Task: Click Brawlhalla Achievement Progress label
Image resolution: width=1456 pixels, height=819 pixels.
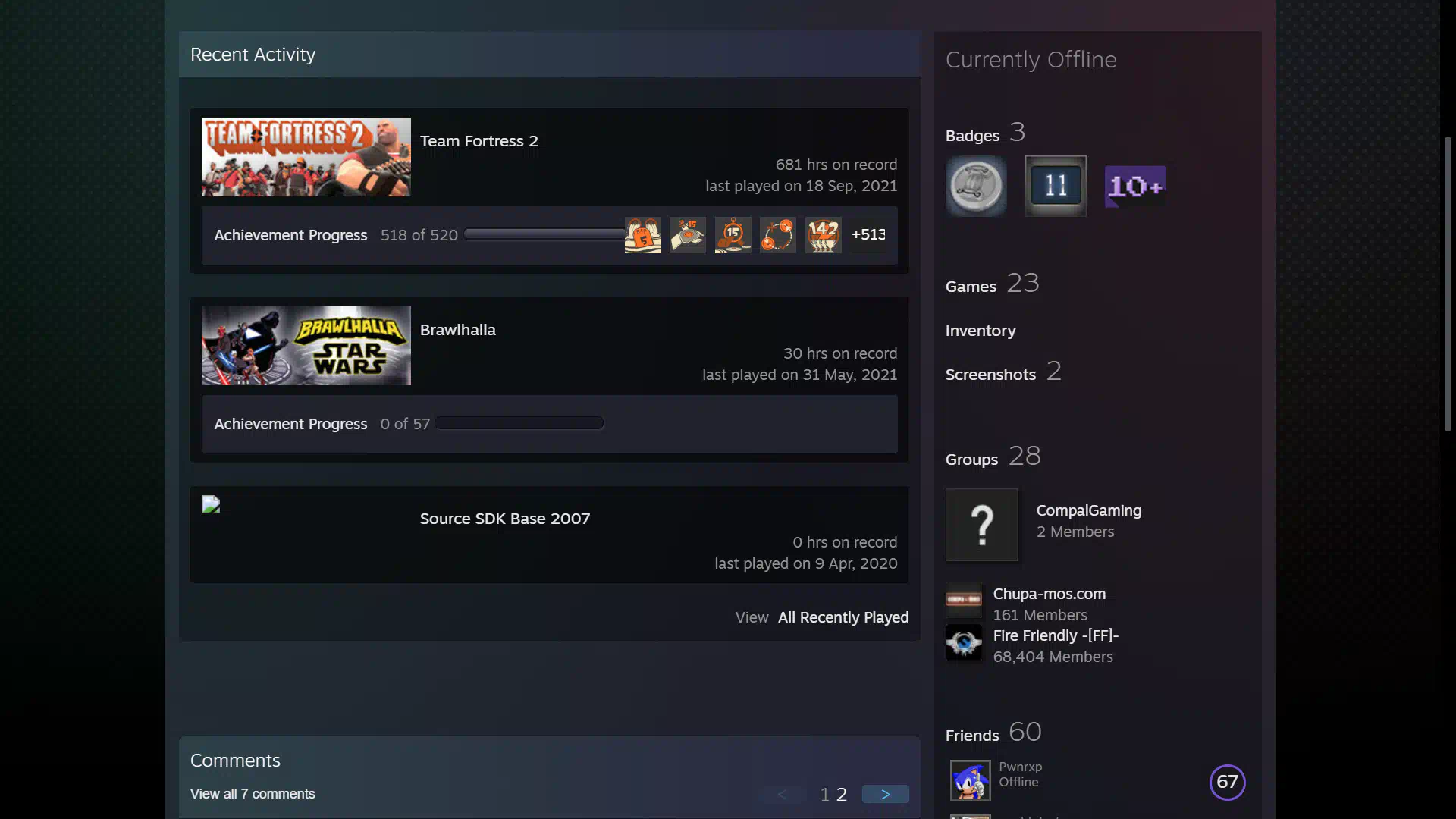Action: pyautogui.click(x=290, y=424)
